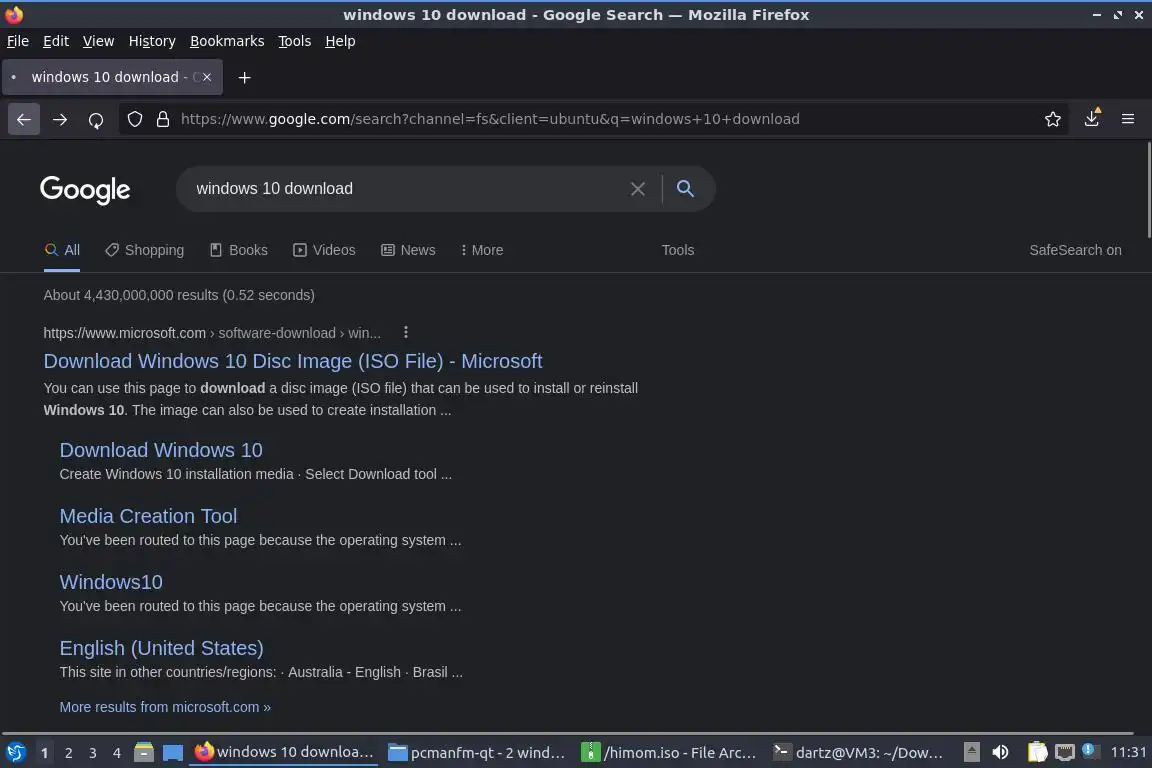Click the 'About 4,430,000,000 results' text

(x=179, y=295)
